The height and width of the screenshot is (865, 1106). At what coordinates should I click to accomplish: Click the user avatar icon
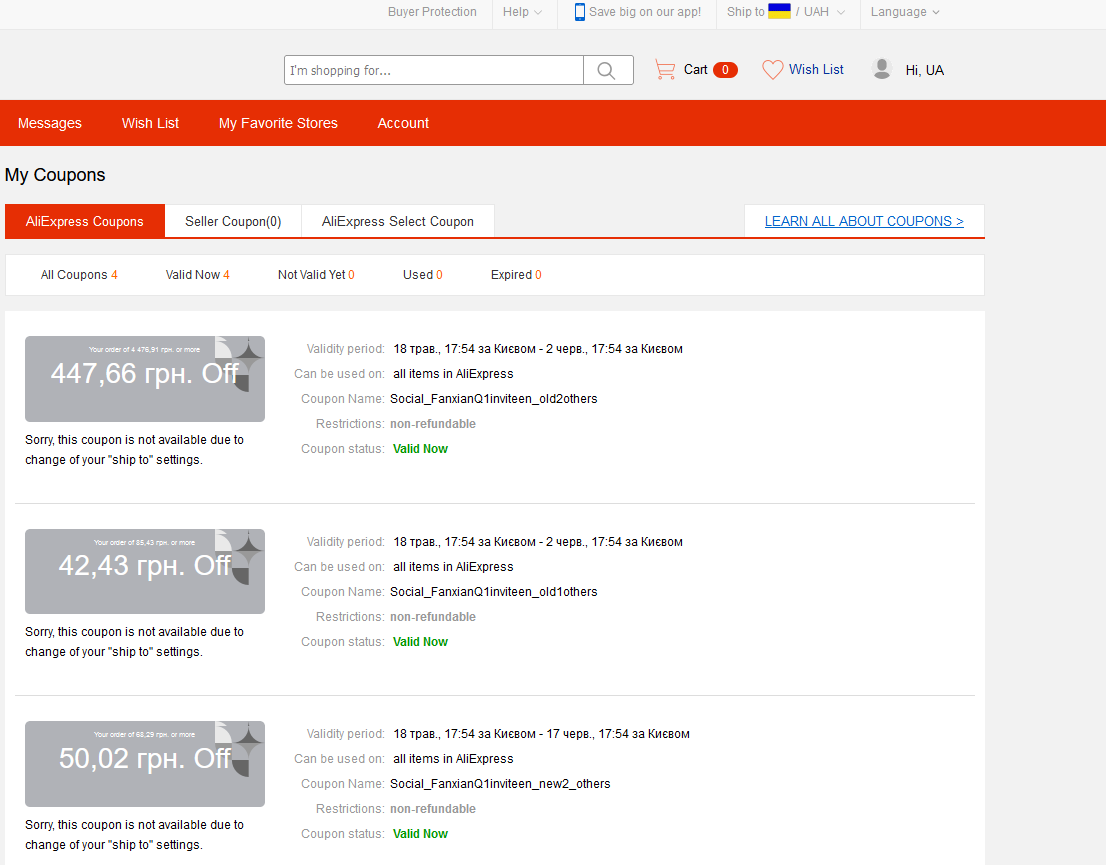click(x=882, y=68)
